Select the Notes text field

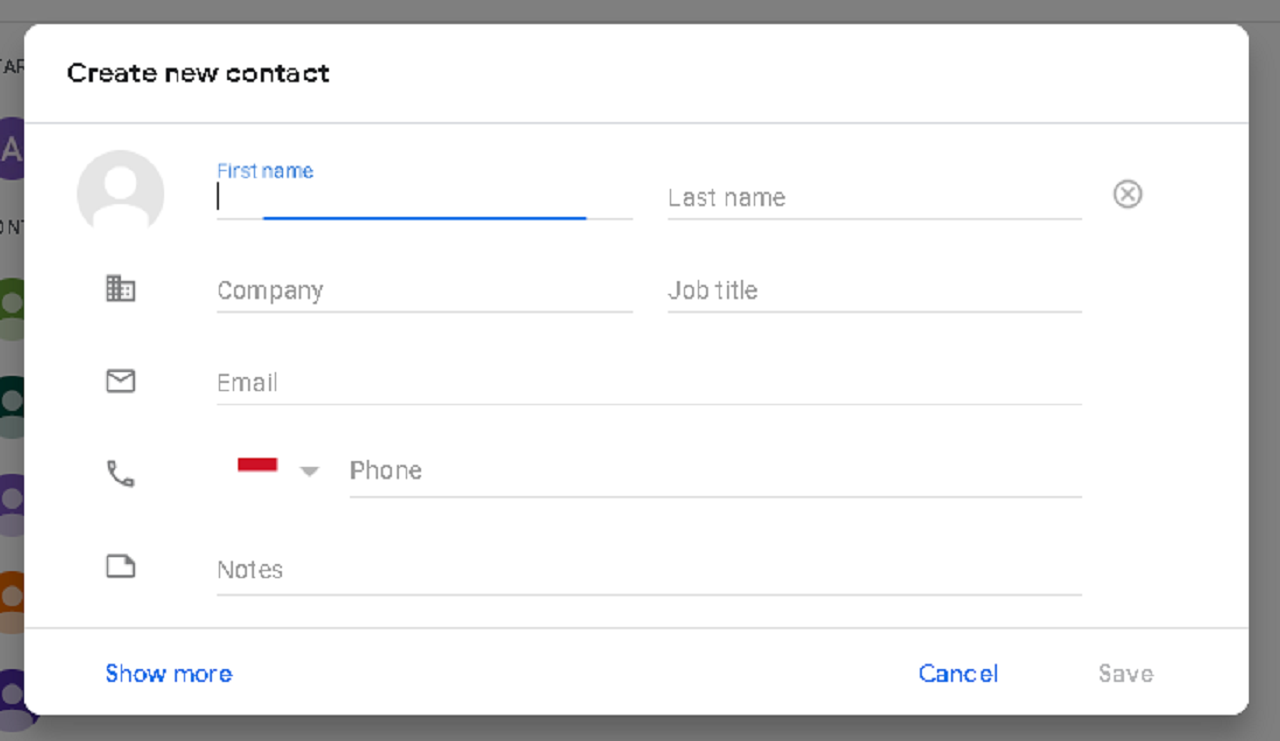tap(648, 570)
